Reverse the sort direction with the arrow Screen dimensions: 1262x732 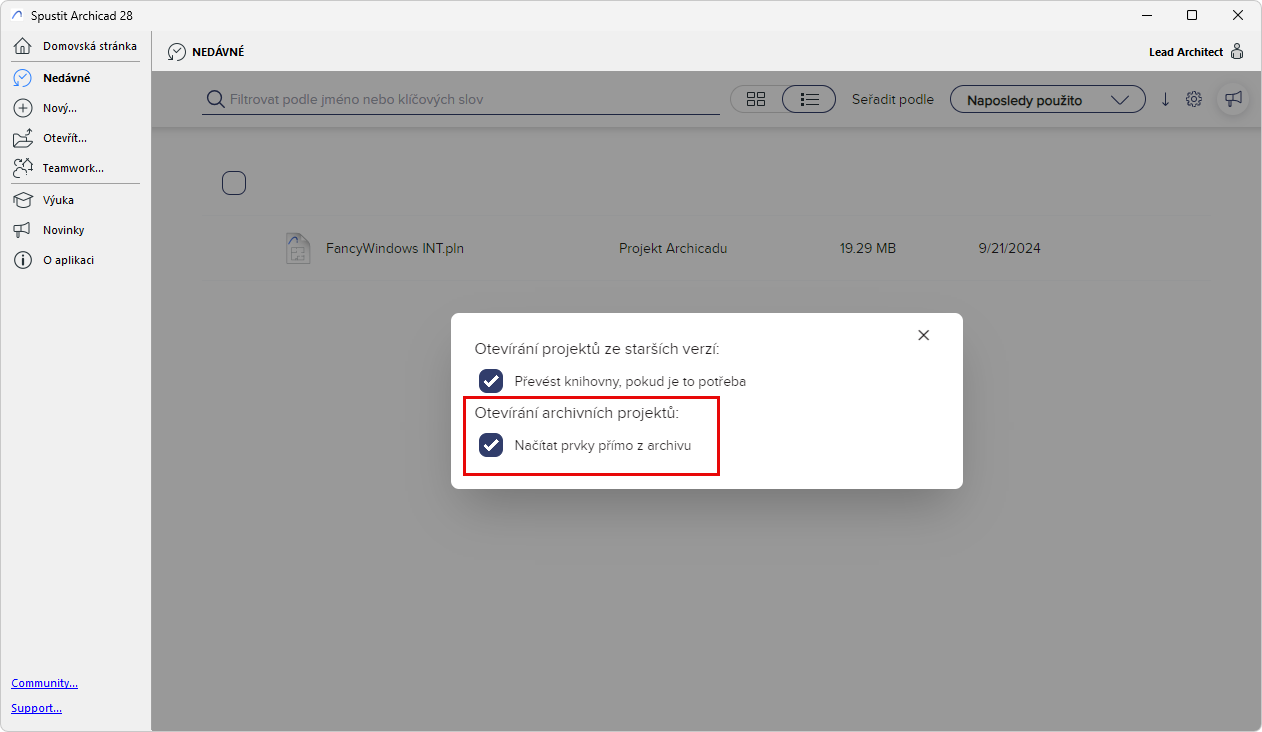click(x=1165, y=99)
